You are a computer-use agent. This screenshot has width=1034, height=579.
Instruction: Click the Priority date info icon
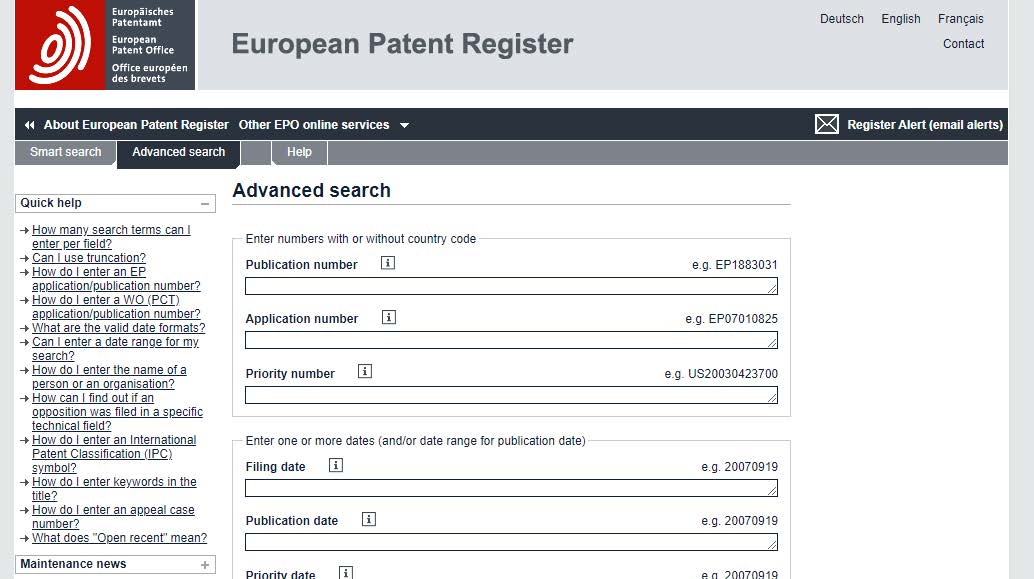click(346, 572)
